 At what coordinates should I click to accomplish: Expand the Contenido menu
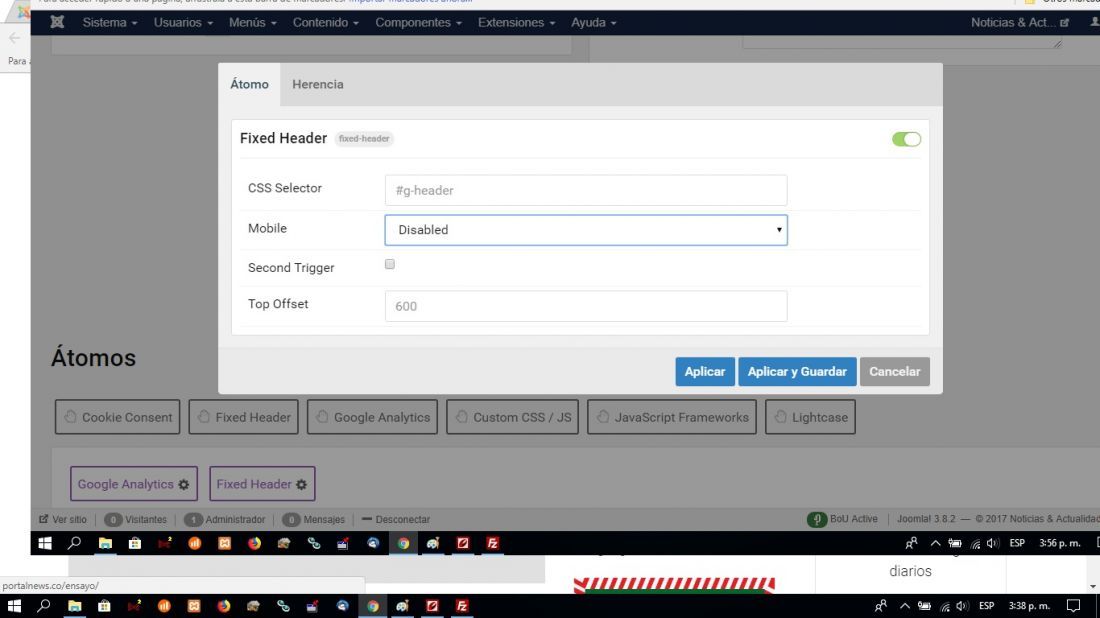point(326,22)
